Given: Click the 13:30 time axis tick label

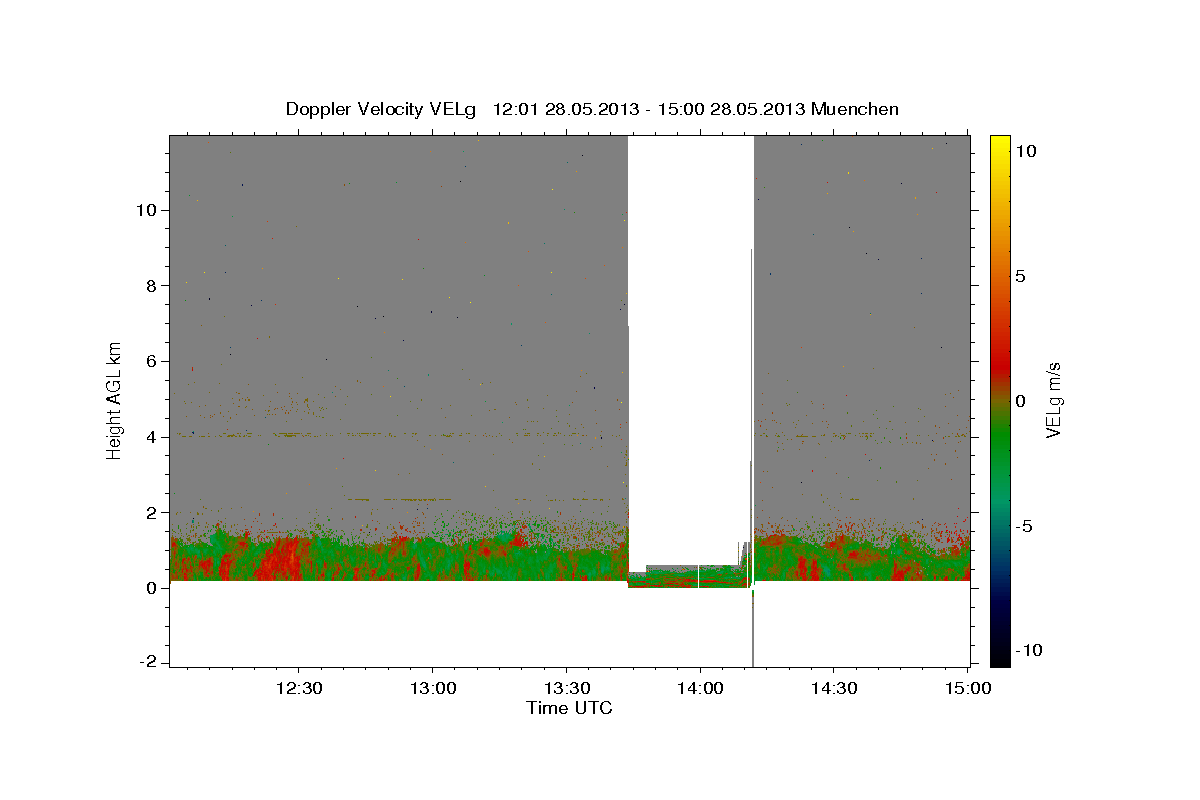Looking at the screenshot, I should click(566, 688).
